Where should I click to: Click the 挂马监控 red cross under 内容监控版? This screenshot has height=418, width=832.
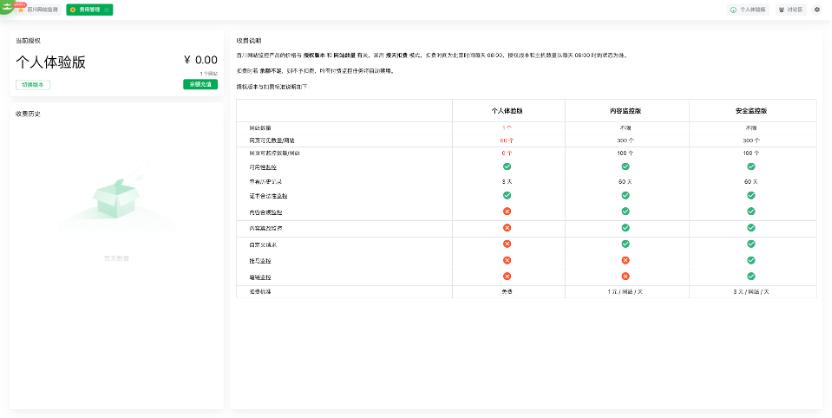[626, 260]
